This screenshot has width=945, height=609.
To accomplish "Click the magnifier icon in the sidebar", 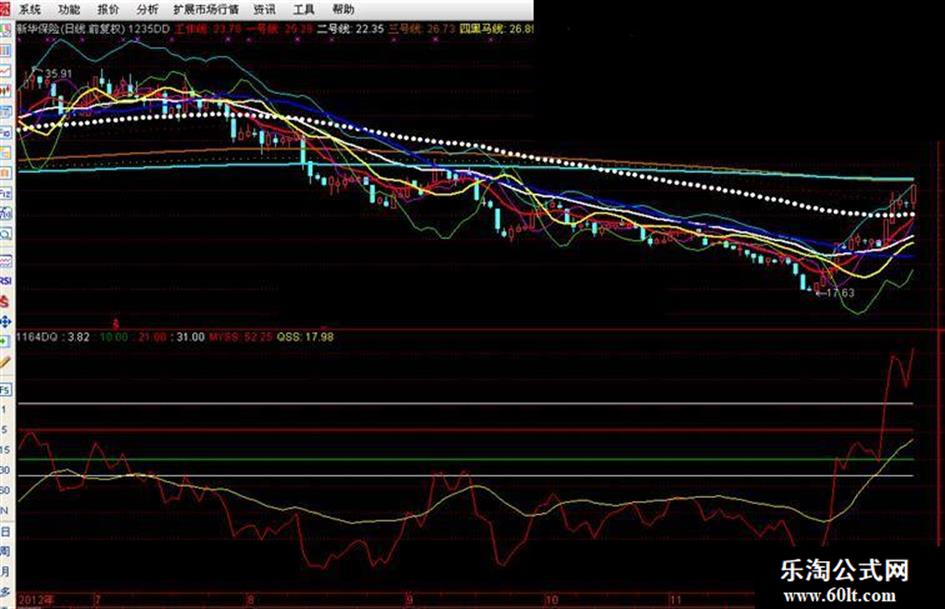I will [x=5, y=234].
